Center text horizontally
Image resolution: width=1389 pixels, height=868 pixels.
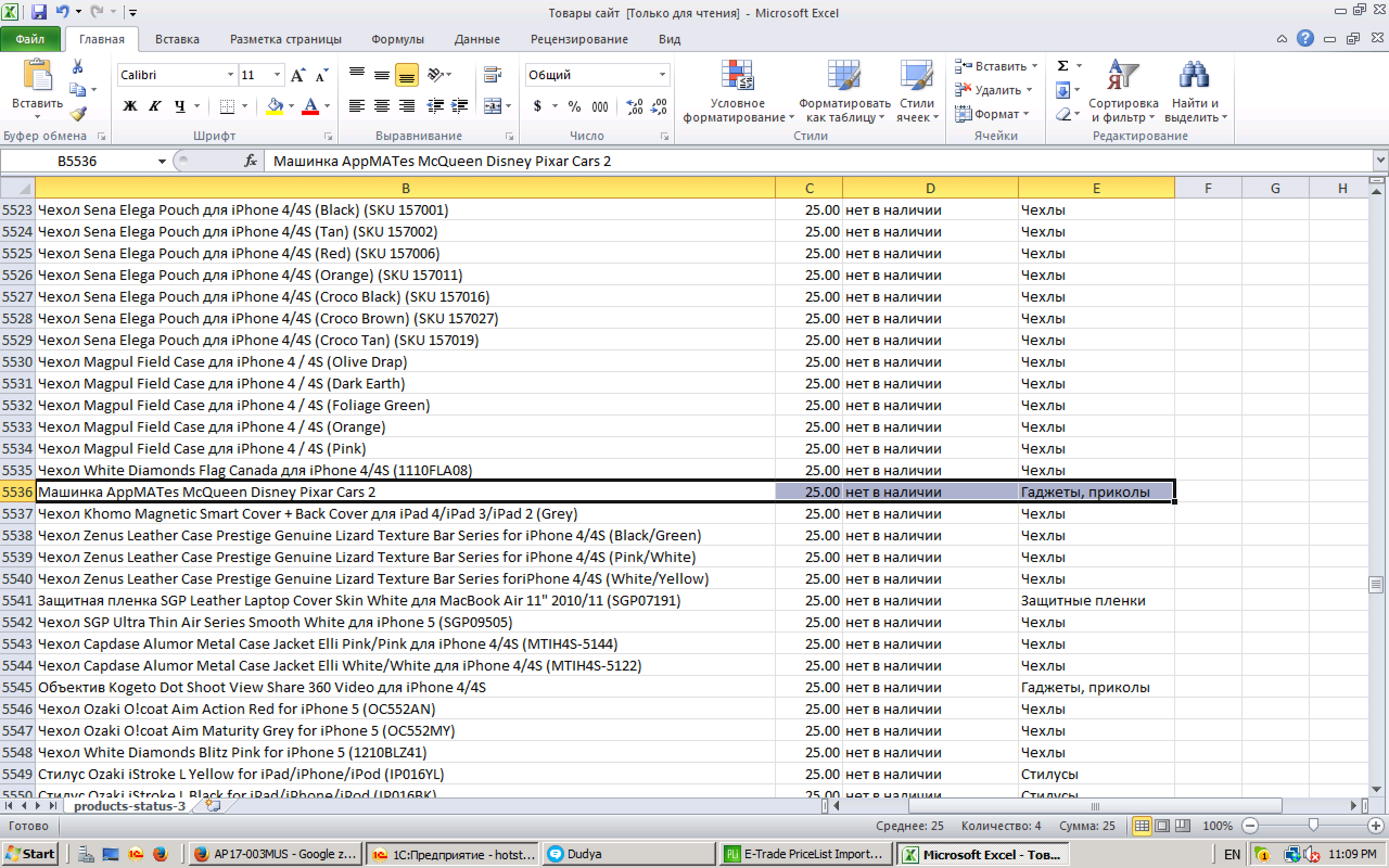click(x=381, y=106)
